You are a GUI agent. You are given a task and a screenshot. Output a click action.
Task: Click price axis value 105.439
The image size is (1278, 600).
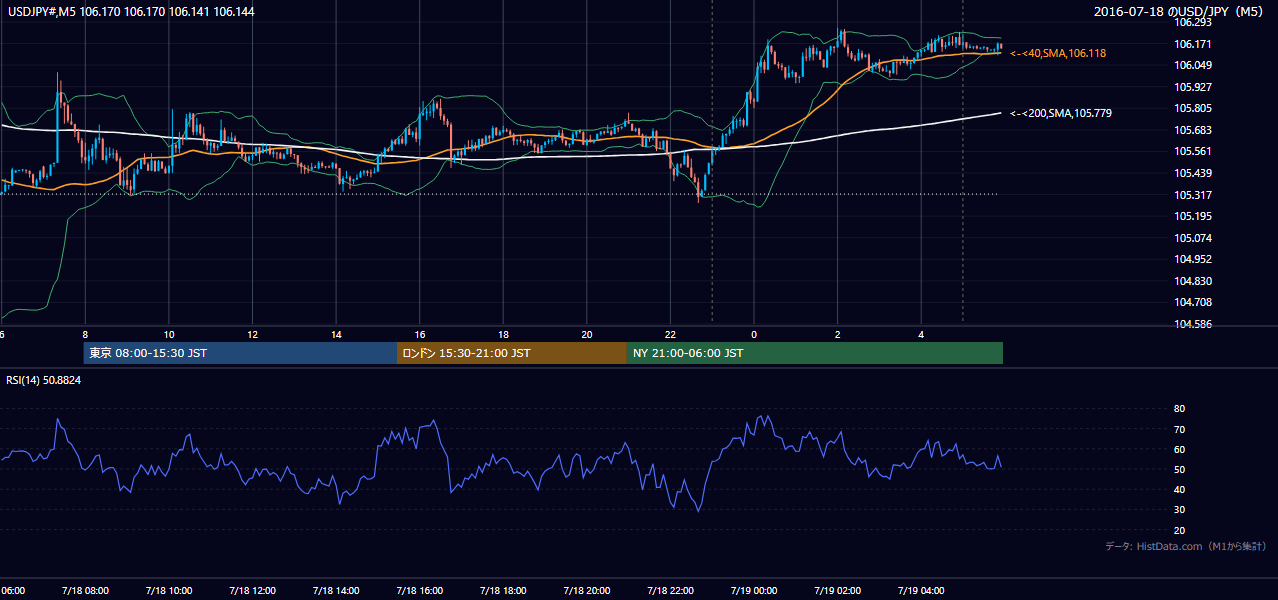pos(1194,173)
